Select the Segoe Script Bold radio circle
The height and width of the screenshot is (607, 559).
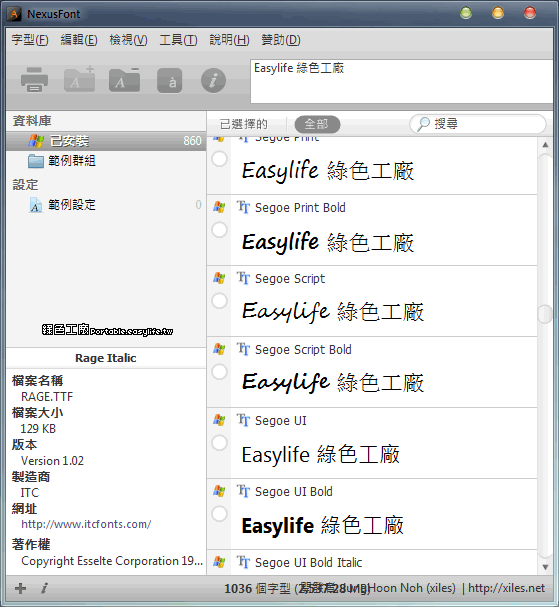coord(219,372)
